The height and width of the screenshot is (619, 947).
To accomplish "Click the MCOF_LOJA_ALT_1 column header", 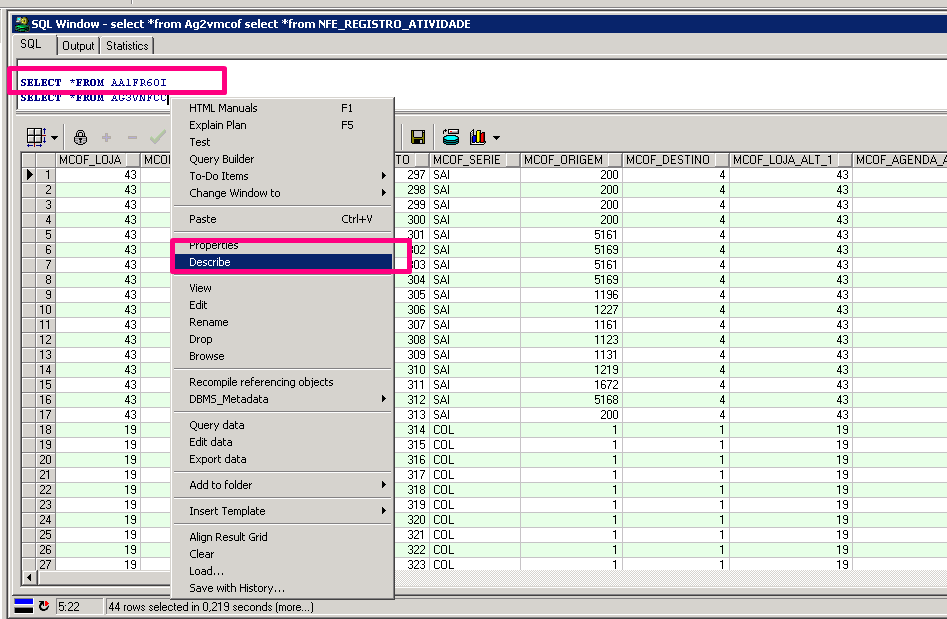I will click(791, 159).
